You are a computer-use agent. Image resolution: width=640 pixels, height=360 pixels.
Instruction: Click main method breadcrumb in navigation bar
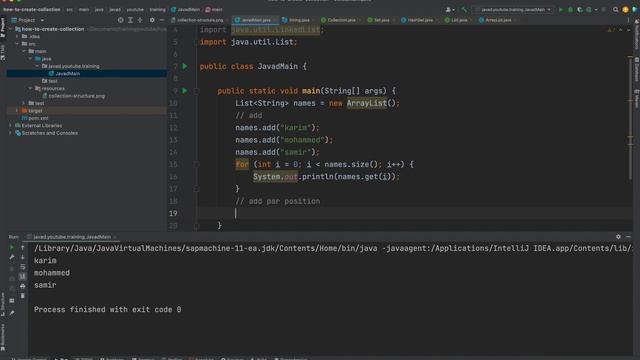(x=214, y=9)
